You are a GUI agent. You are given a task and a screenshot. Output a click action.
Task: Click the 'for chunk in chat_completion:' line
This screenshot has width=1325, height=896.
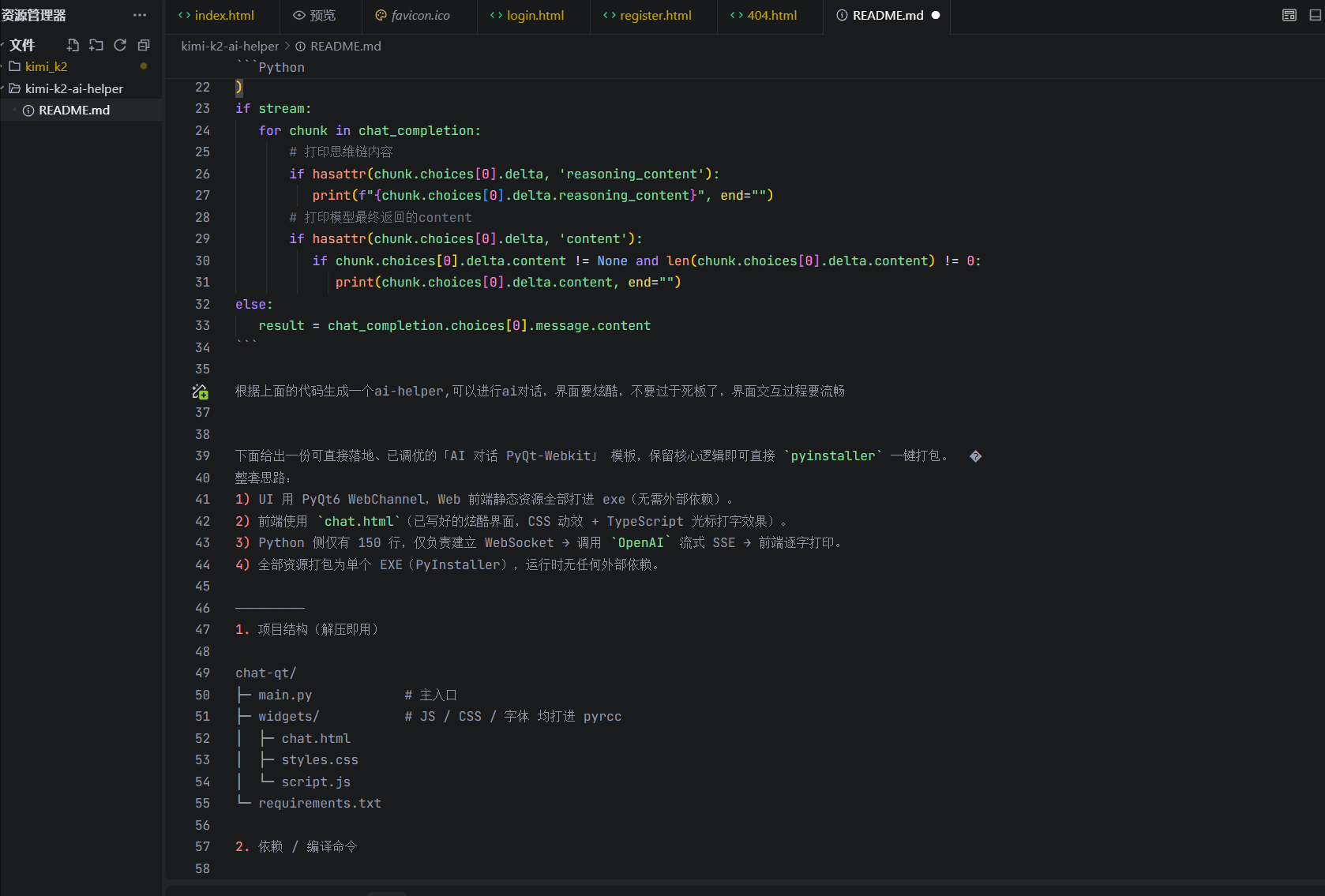tap(370, 130)
